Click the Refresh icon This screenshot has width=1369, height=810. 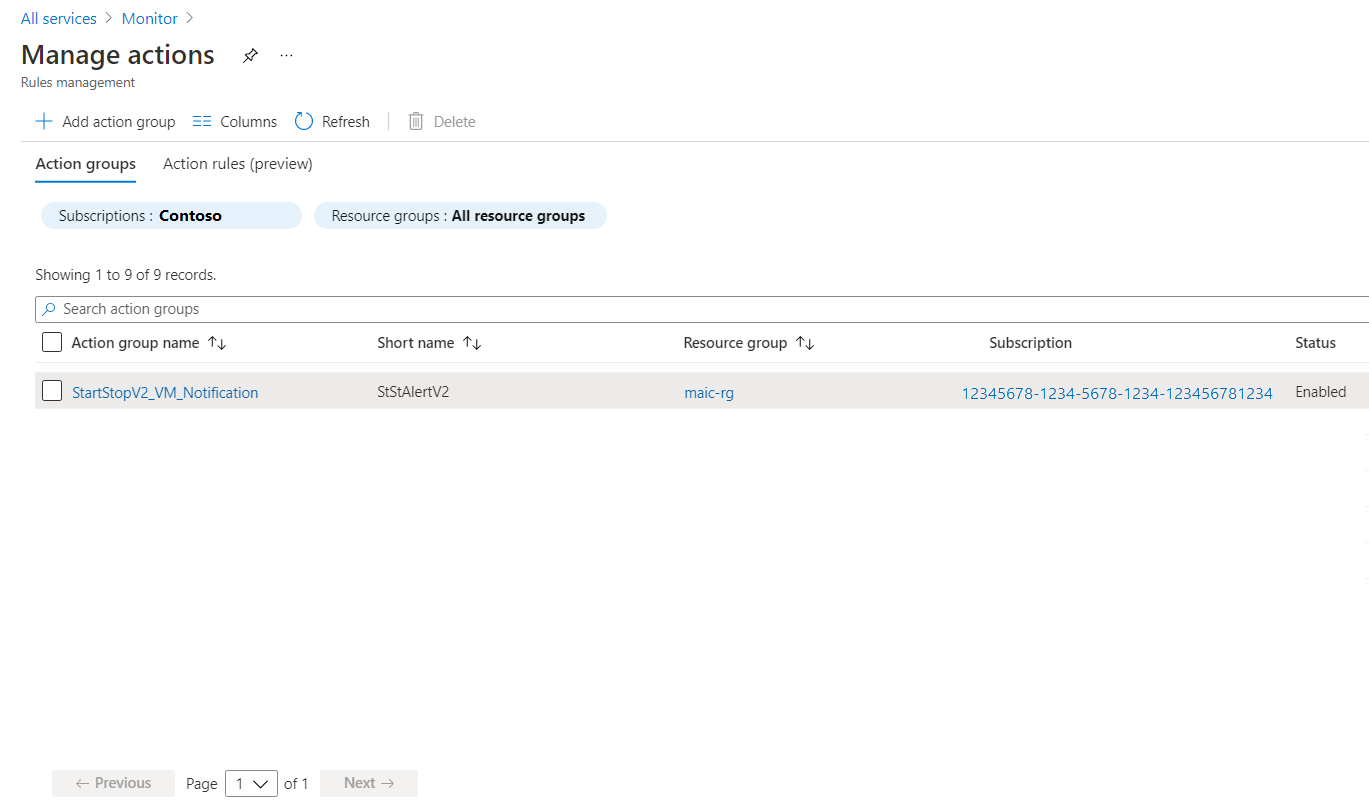303,120
